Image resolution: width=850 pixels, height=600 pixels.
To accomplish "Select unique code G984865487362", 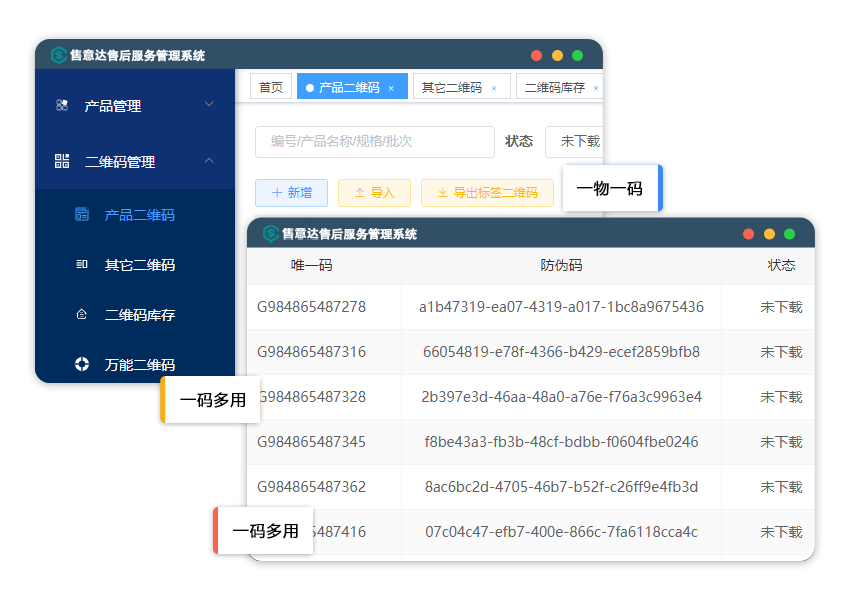I will click(x=311, y=487).
